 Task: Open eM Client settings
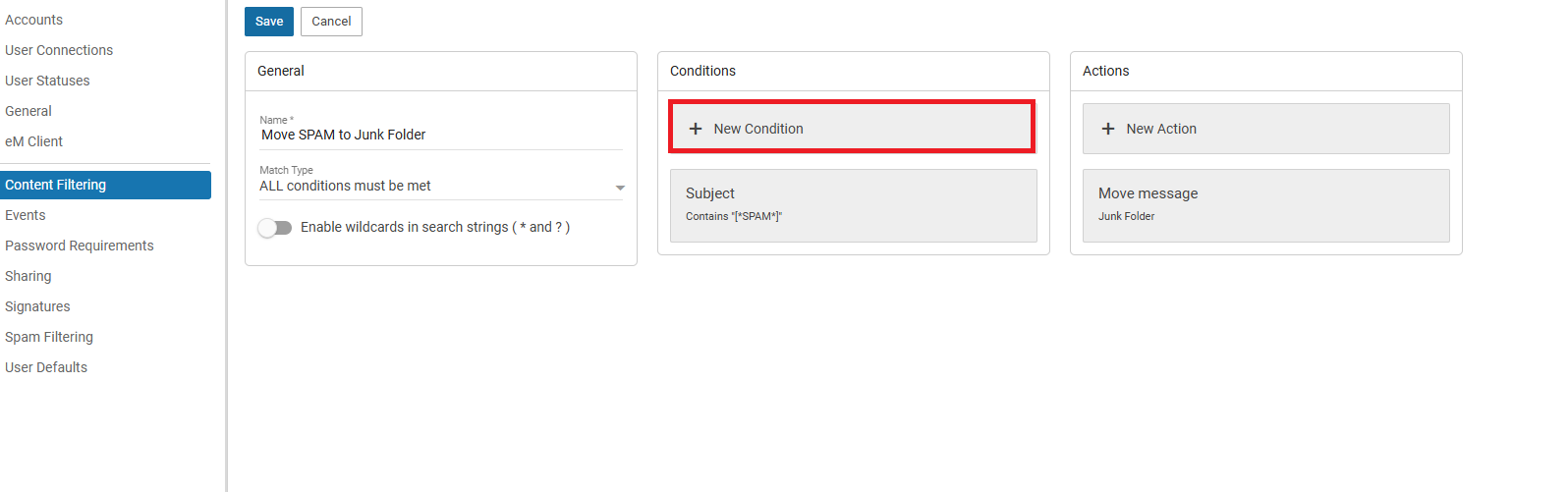click(33, 141)
